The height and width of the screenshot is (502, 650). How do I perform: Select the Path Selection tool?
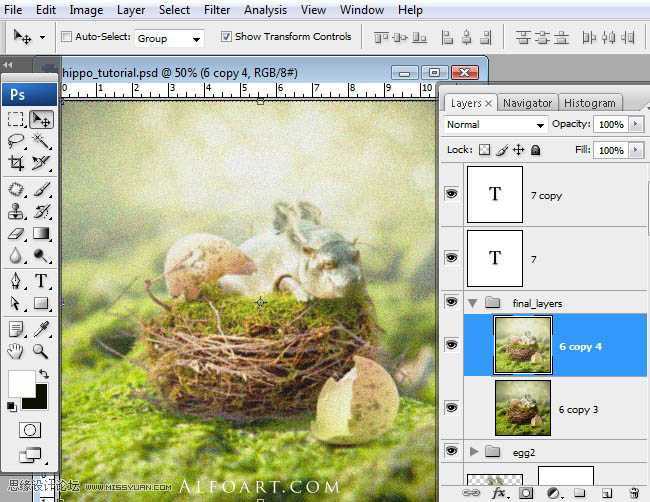click(x=16, y=303)
